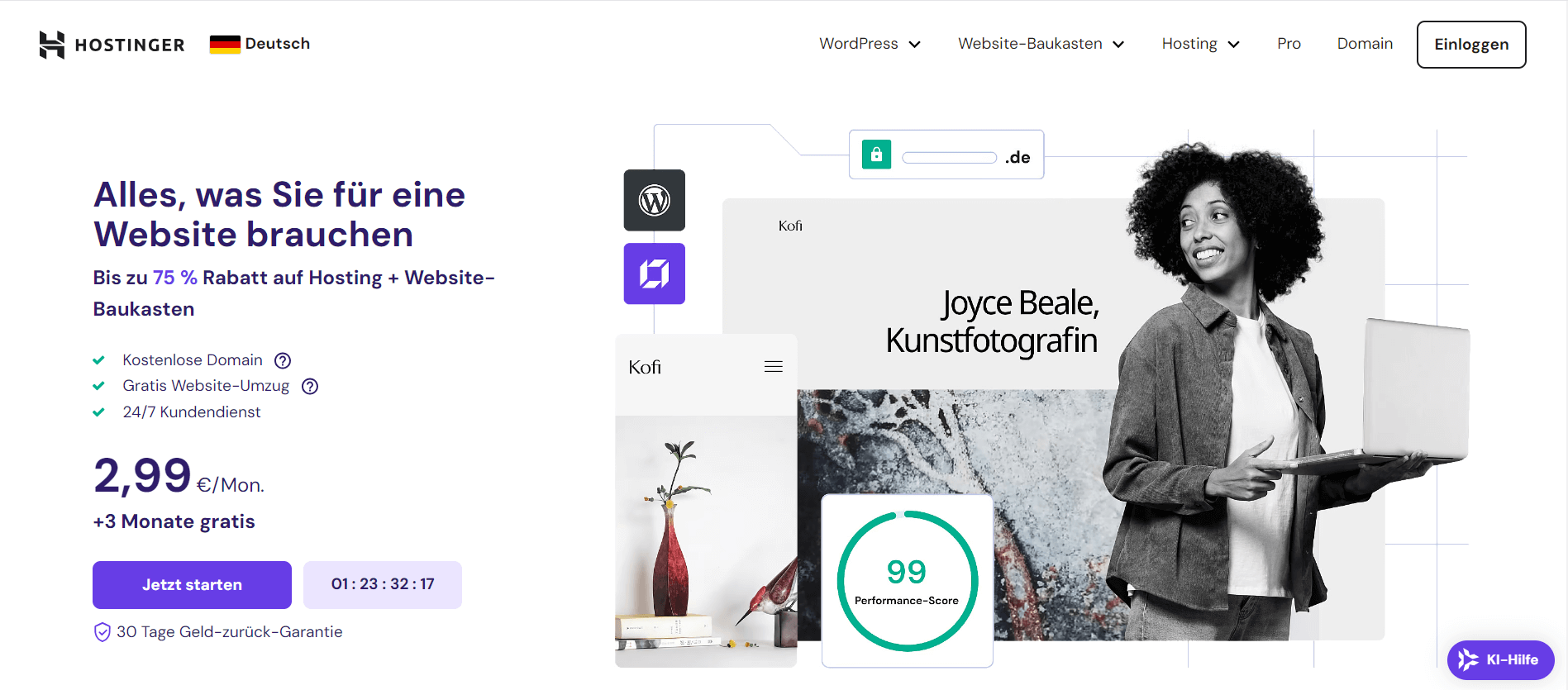This screenshot has width=1568, height=690.
Task: Open the KI-Hilfe chat button
Action: coord(1499,659)
